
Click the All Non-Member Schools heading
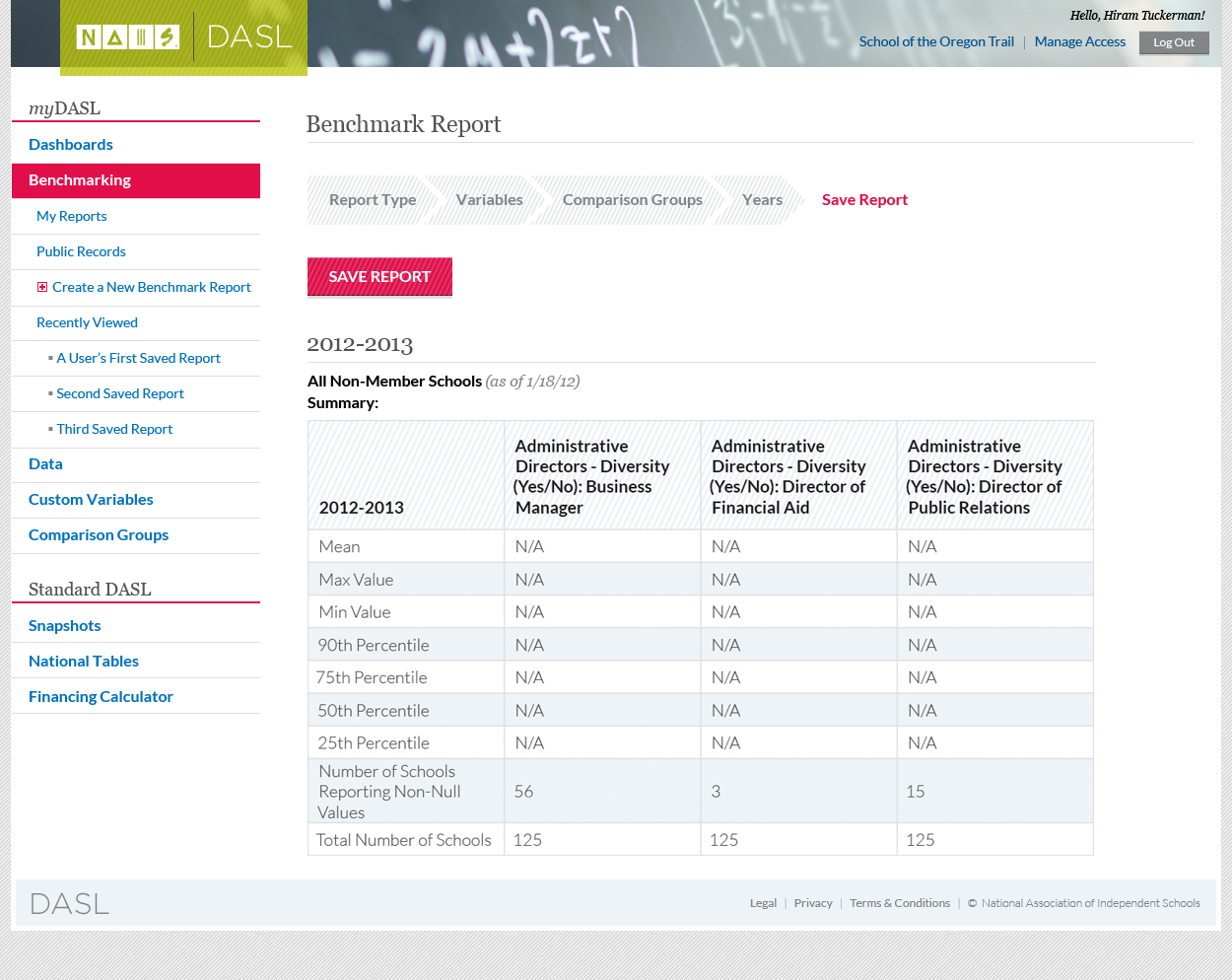(x=394, y=382)
